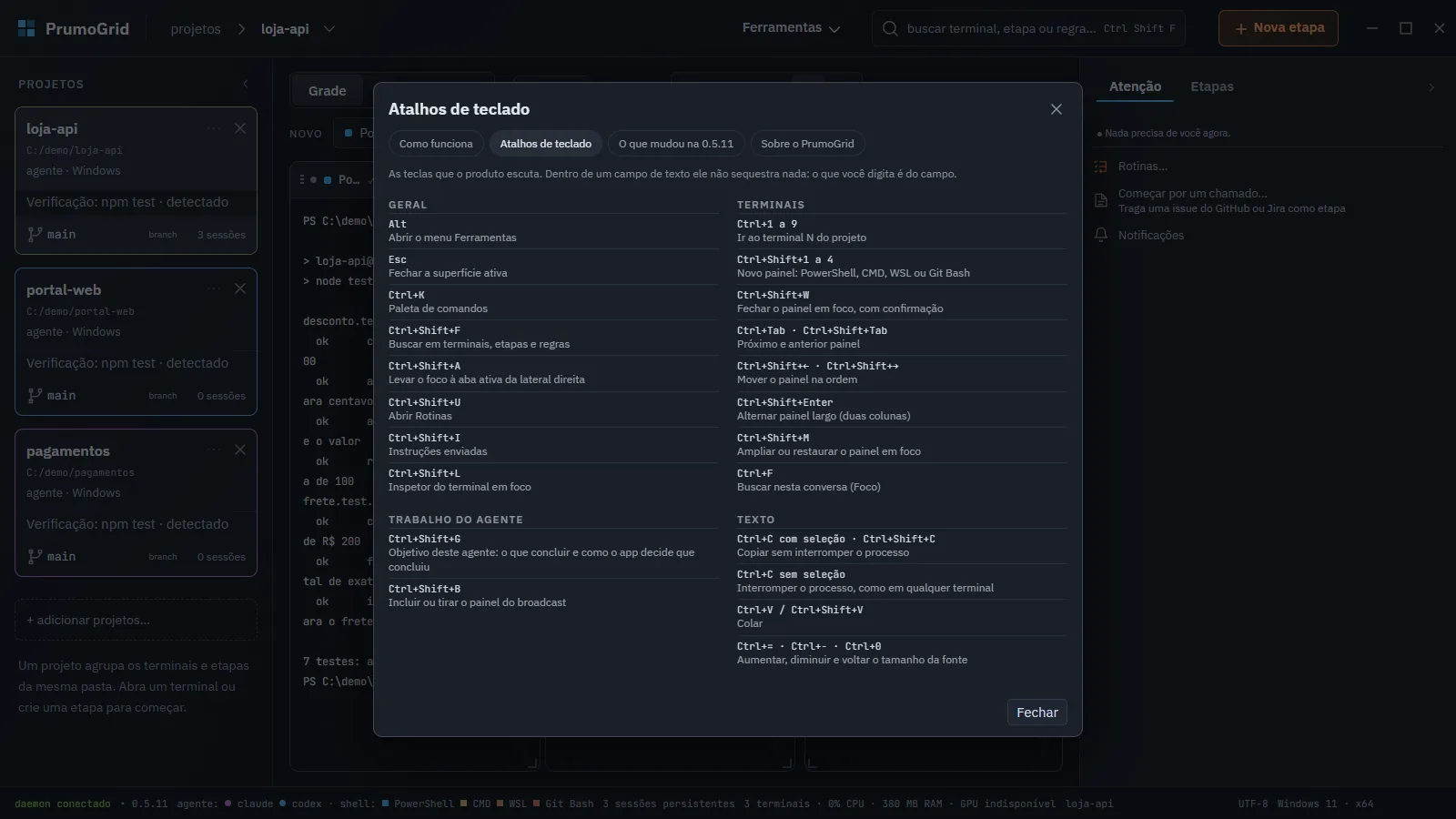
Task: Open more options on loja-api card
Action: pos(214,128)
